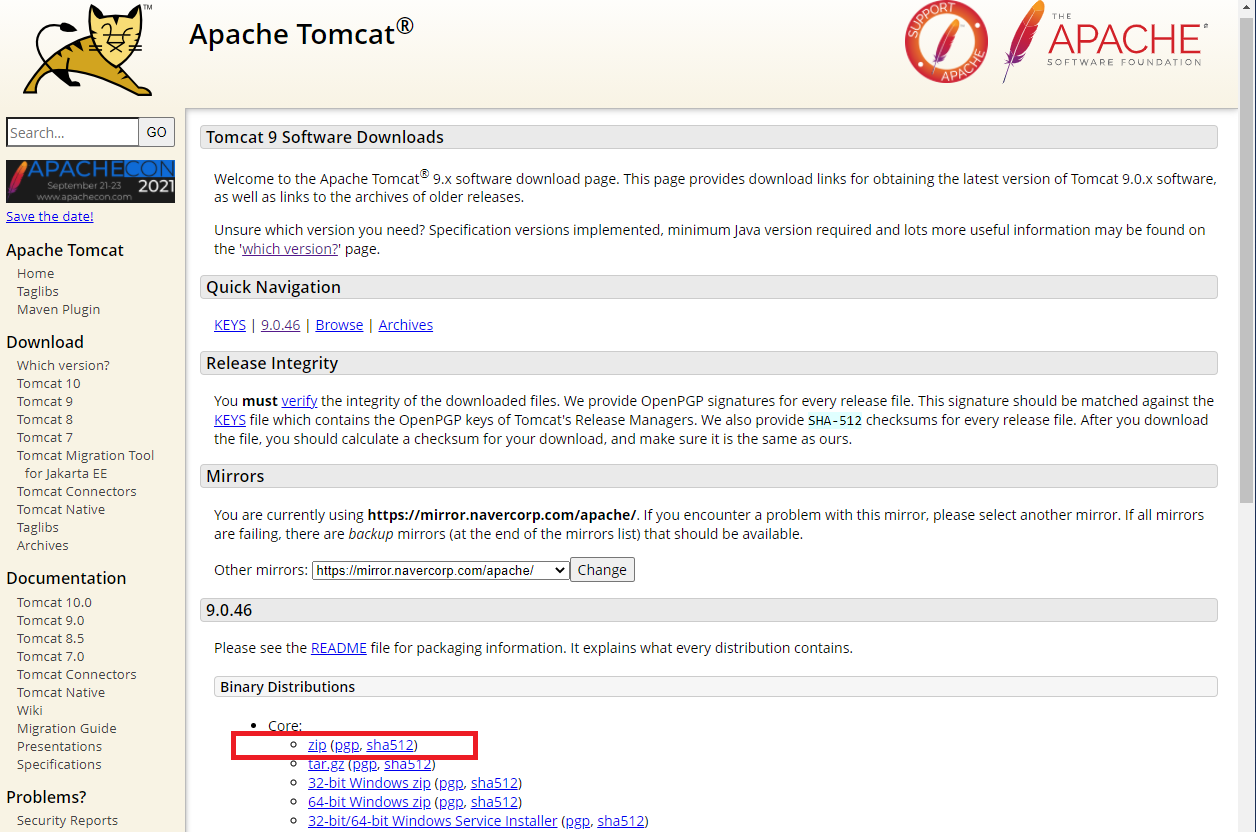
Task: Click the Tomcat 9 Software Downloads heading
Action: point(709,137)
